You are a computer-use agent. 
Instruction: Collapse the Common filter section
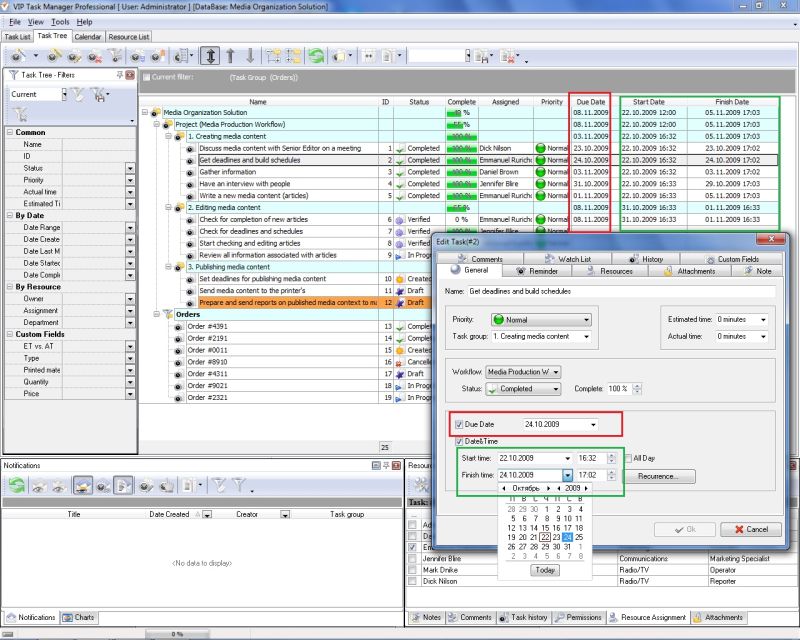[10, 132]
